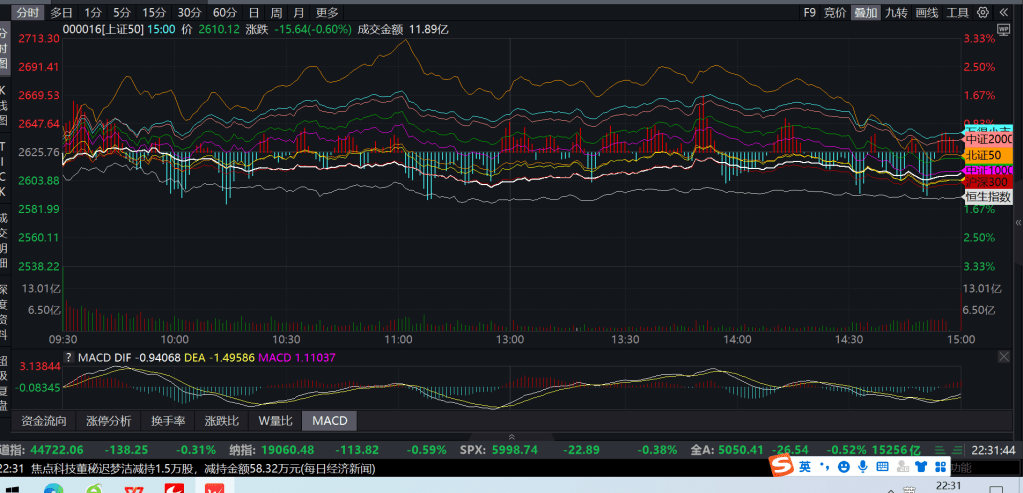Toggle Sogou 英 language mode

point(804,467)
